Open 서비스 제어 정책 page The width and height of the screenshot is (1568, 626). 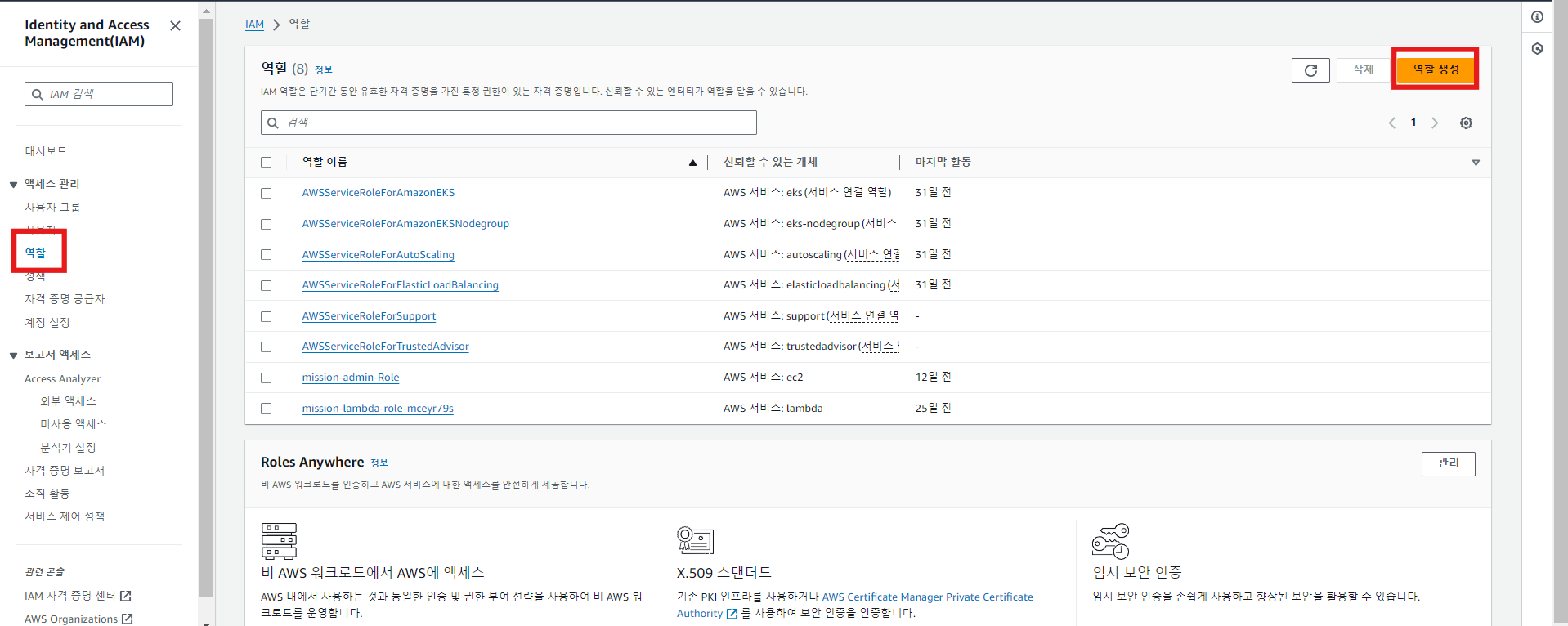(65, 516)
